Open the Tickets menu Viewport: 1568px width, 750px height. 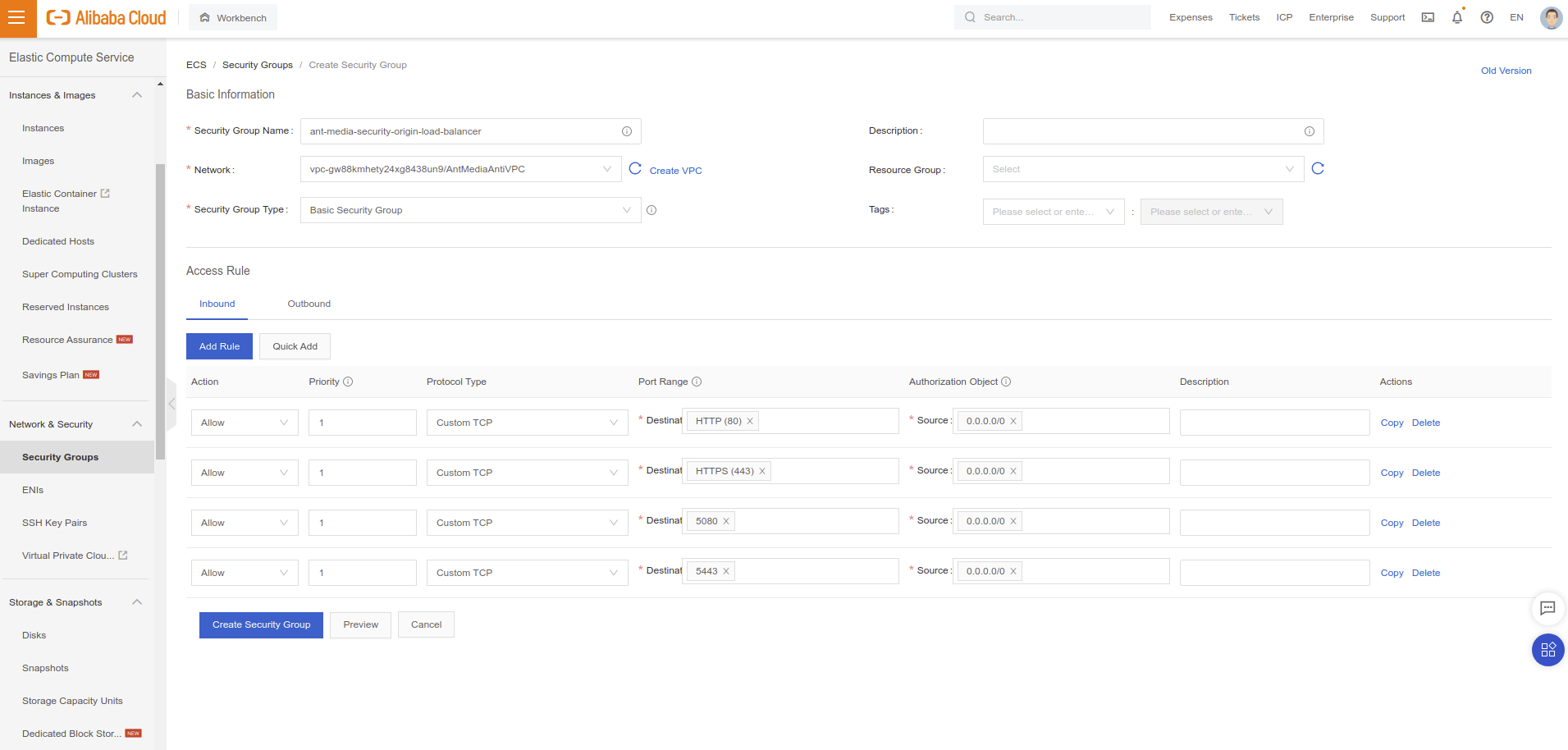pos(1244,17)
